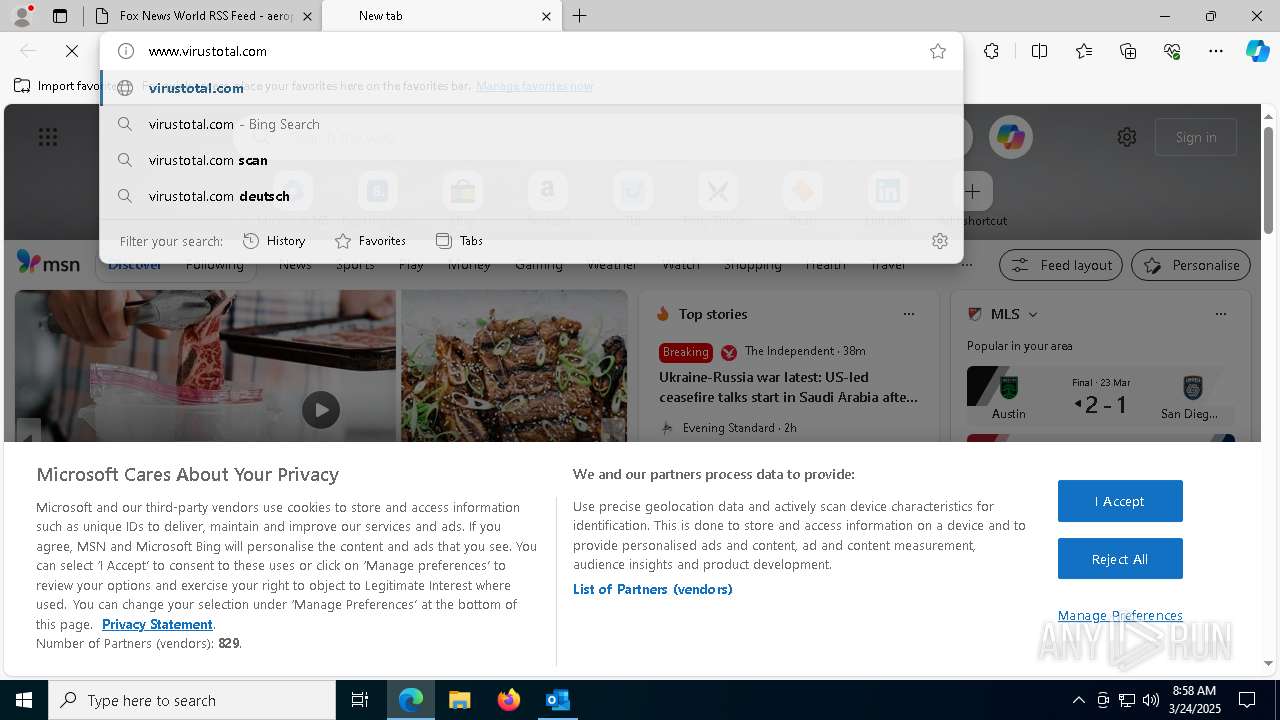Select virustotal.com Bing Search suggestion
Viewport: 1280px width, 720px height.
[x=531, y=124]
